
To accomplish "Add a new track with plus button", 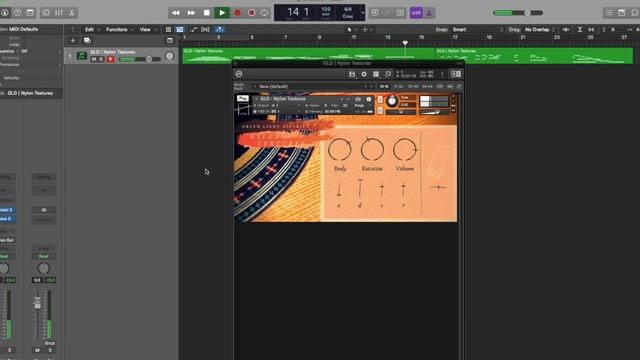I will pos(73,40).
